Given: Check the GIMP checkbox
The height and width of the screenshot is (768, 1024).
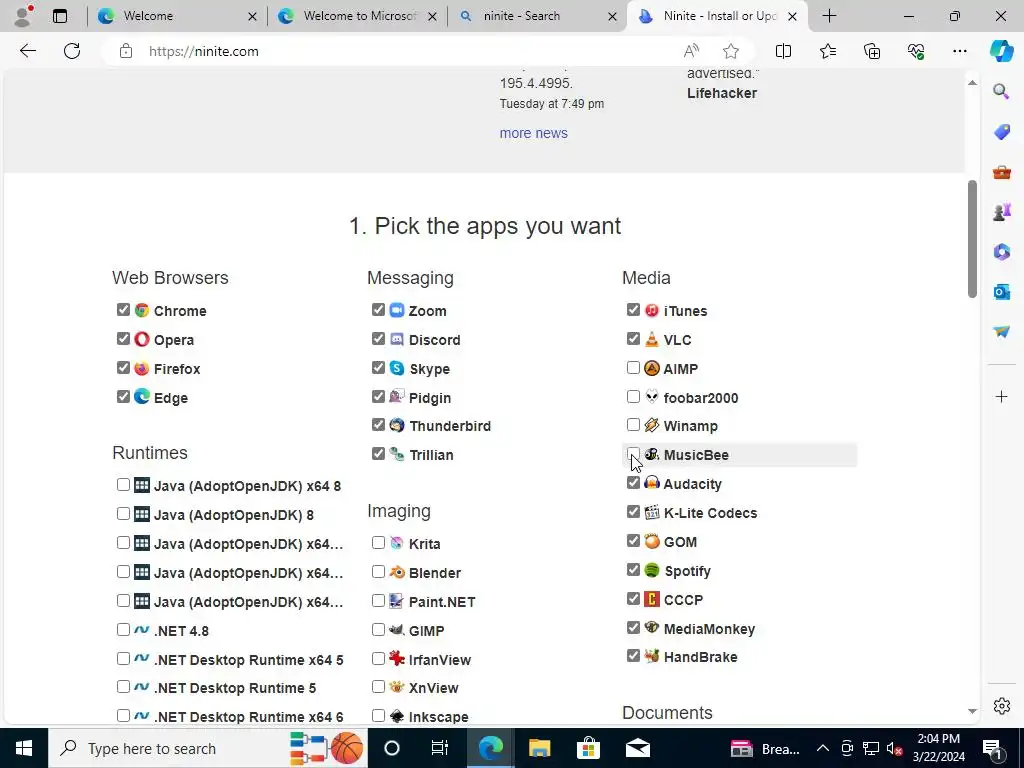Looking at the screenshot, I should [x=378, y=630].
